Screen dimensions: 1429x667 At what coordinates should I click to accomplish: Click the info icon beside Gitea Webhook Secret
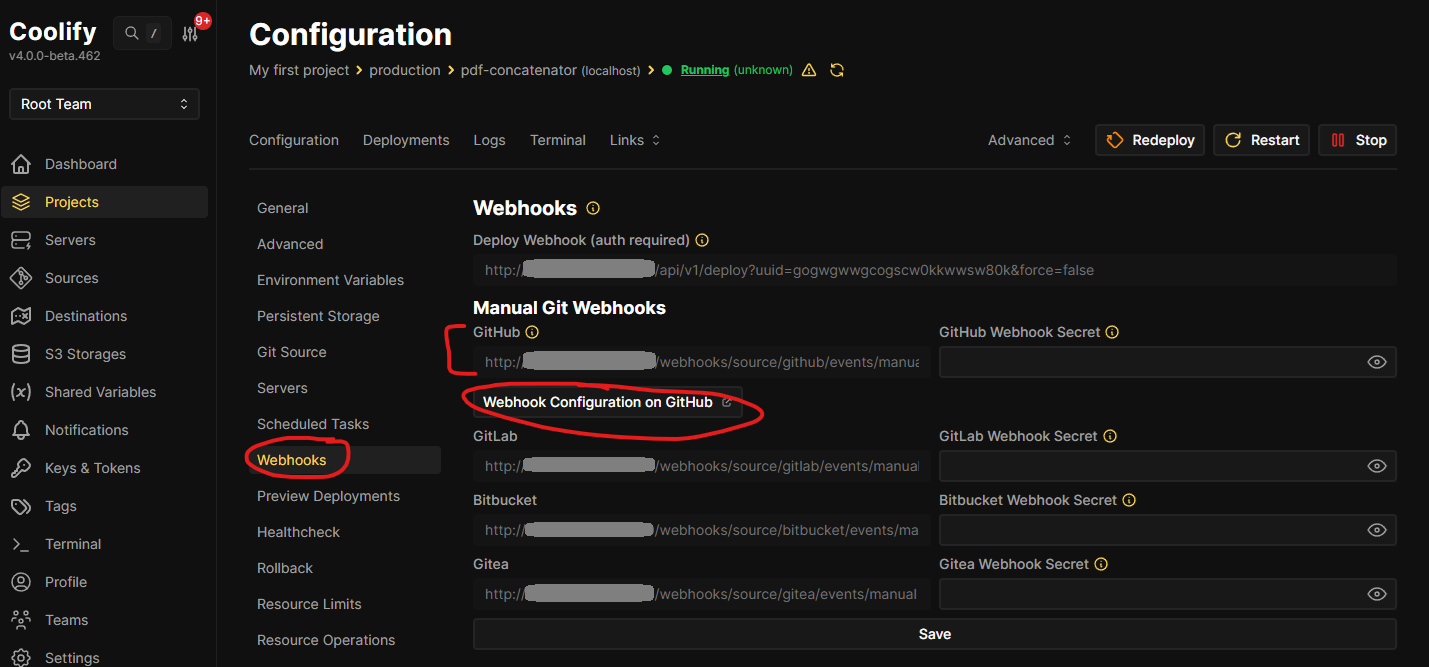1101,564
